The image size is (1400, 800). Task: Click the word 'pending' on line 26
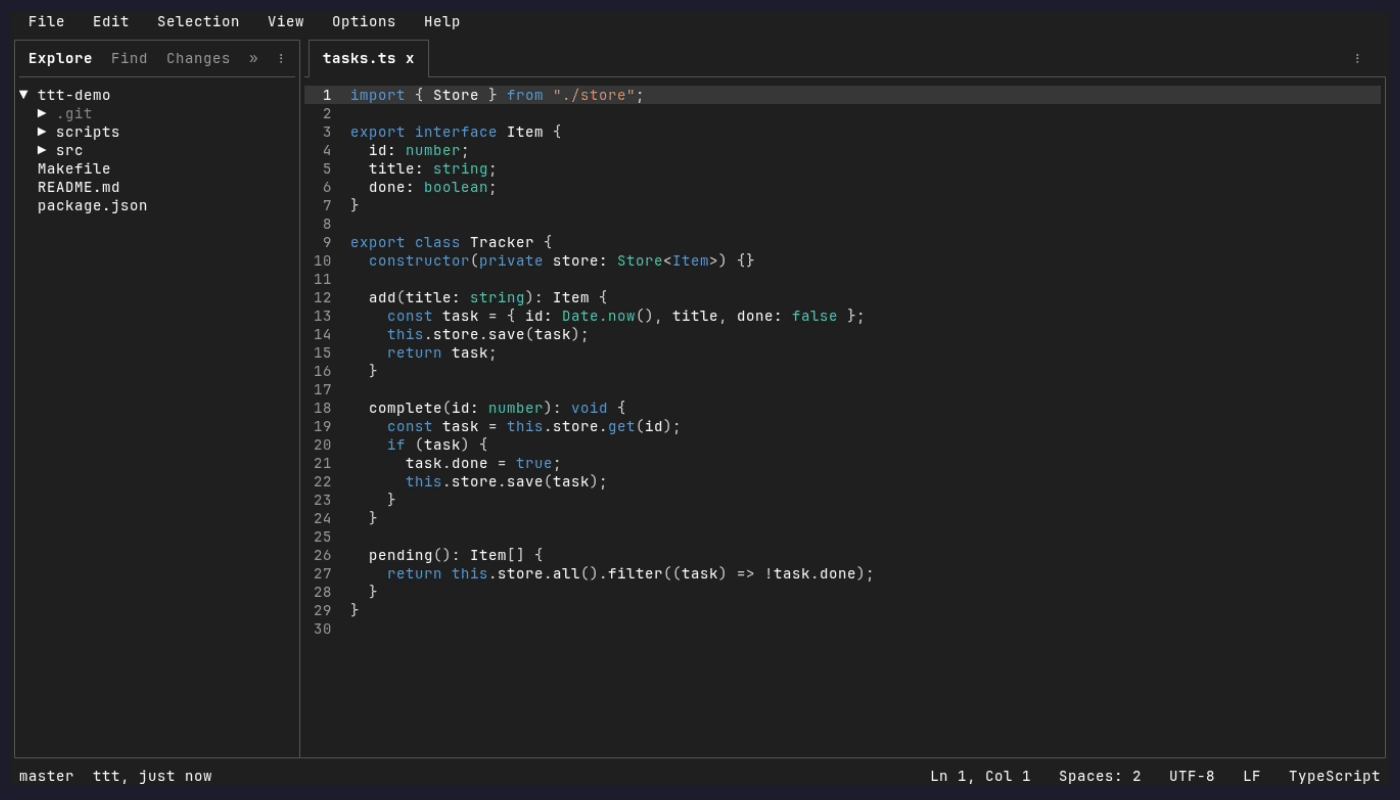401,555
